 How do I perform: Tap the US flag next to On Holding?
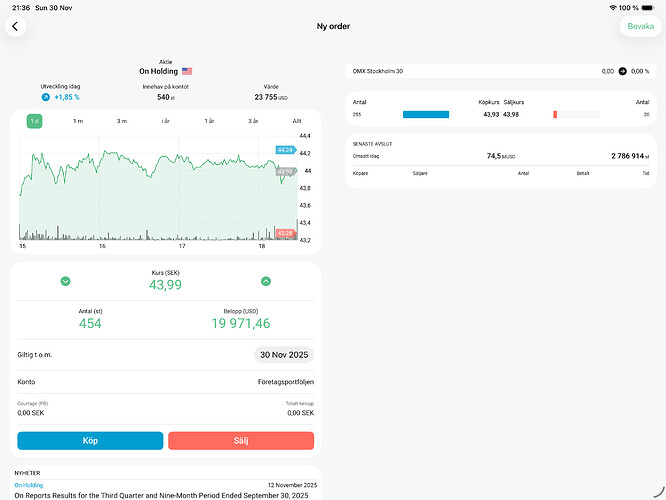[x=187, y=72]
